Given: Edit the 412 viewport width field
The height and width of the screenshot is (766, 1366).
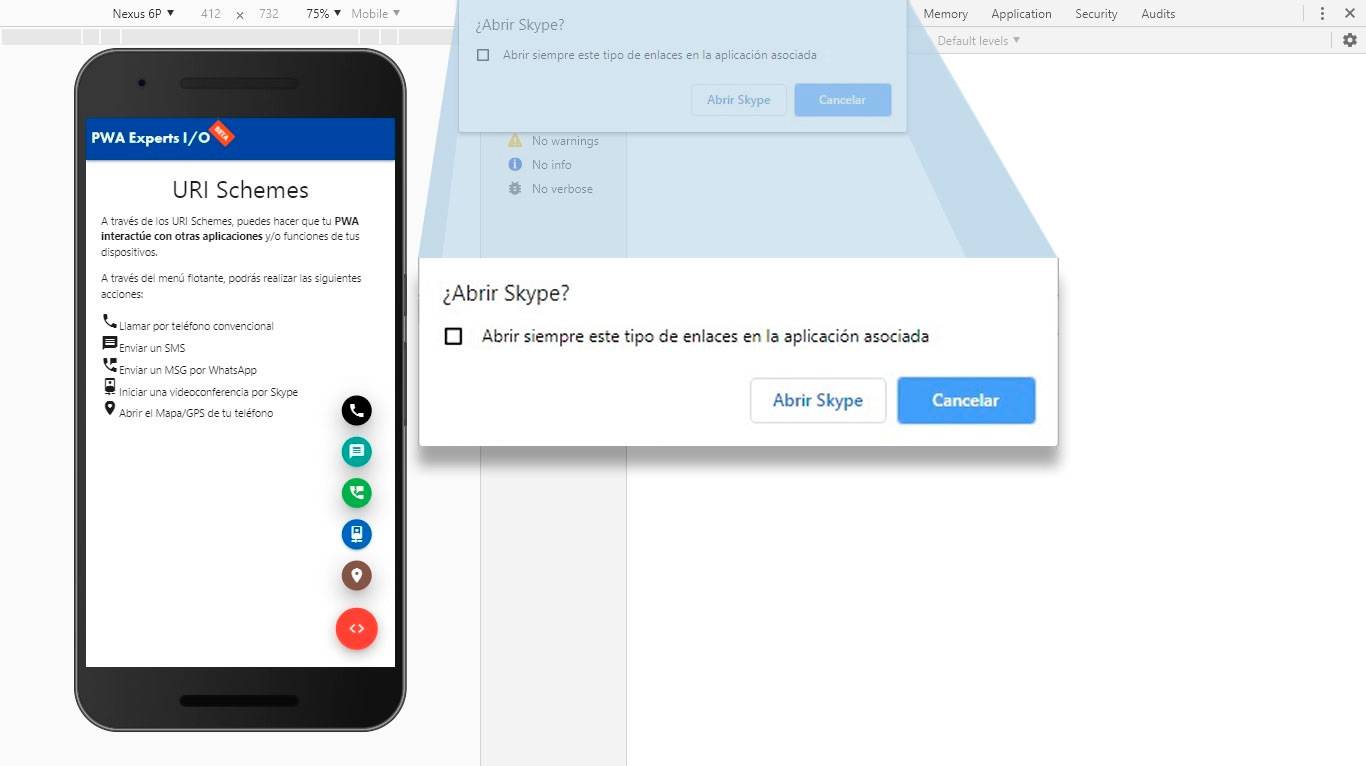Looking at the screenshot, I should click(210, 14).
